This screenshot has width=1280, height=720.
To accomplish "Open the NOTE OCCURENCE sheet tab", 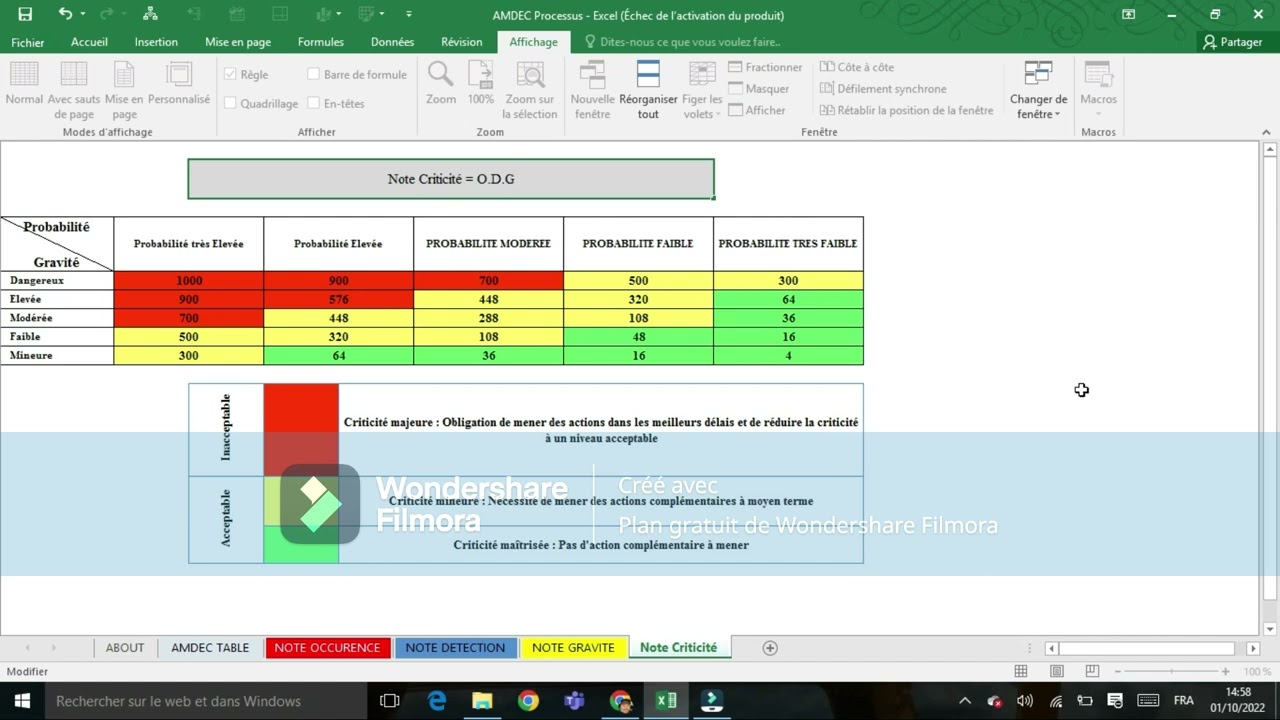I will (x=327, y=648).
